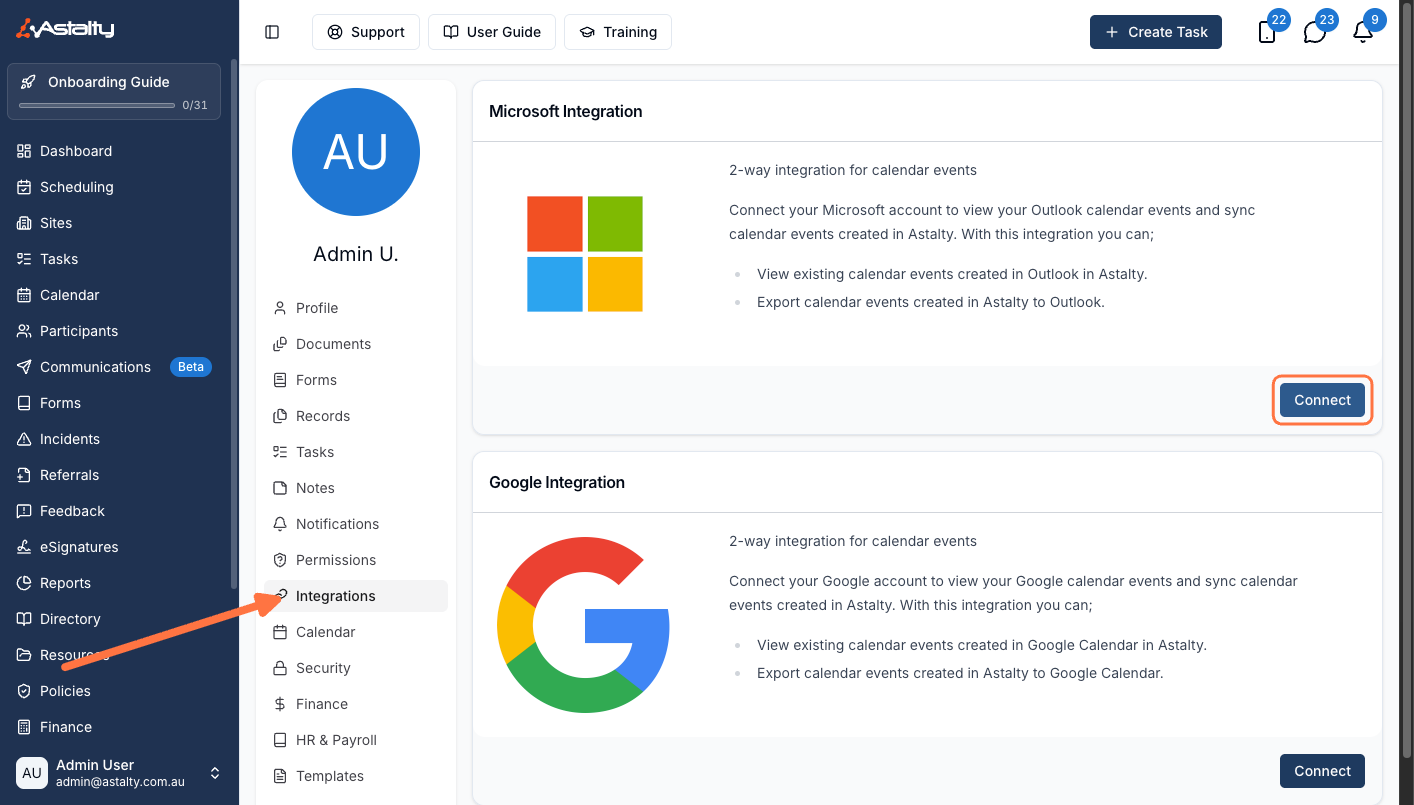Open the Training button
The width and height of the screenshot is (1414, 805).
coord(618,32)
